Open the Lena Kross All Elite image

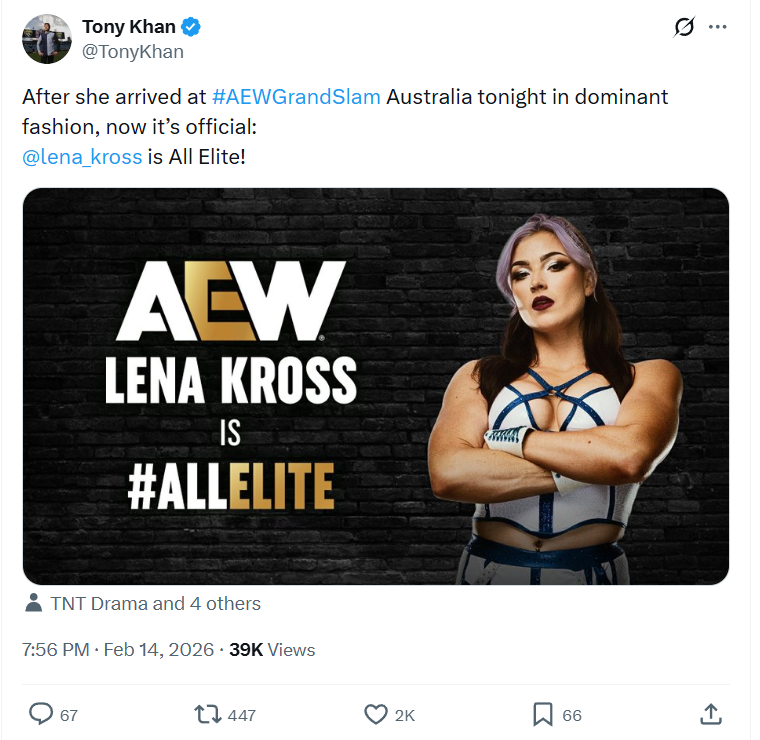coord(375,386)
